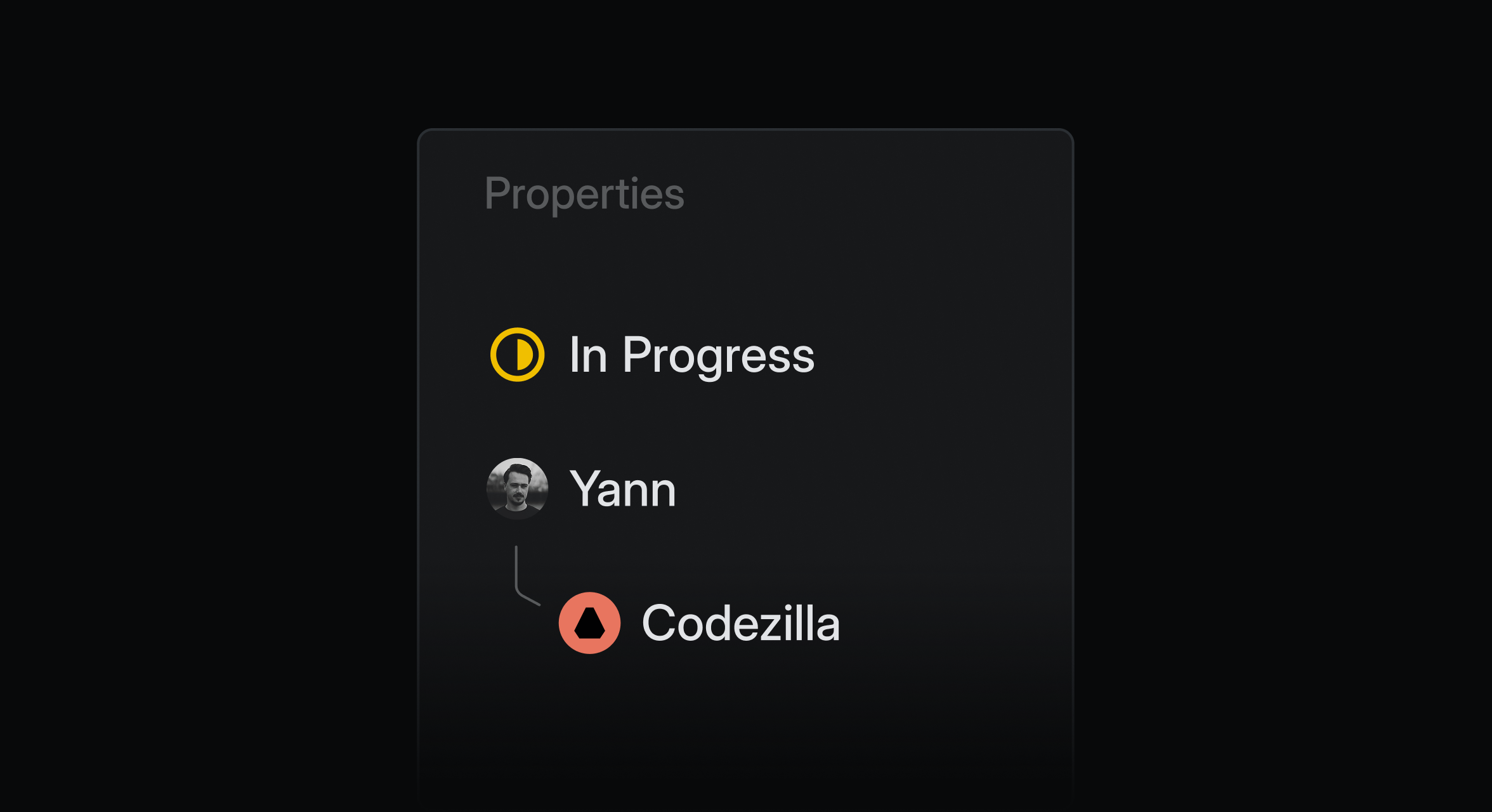Click the Properties panel heading
1492x812 pixels.
(584, 194)
